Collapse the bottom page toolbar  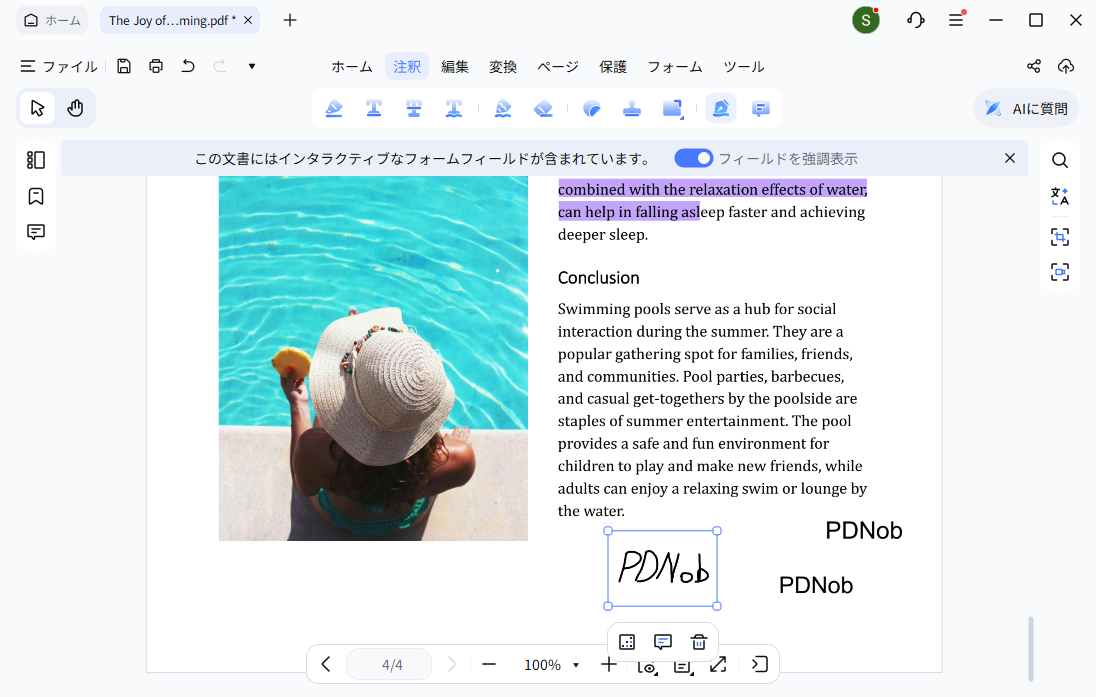[x=759, y=664]
